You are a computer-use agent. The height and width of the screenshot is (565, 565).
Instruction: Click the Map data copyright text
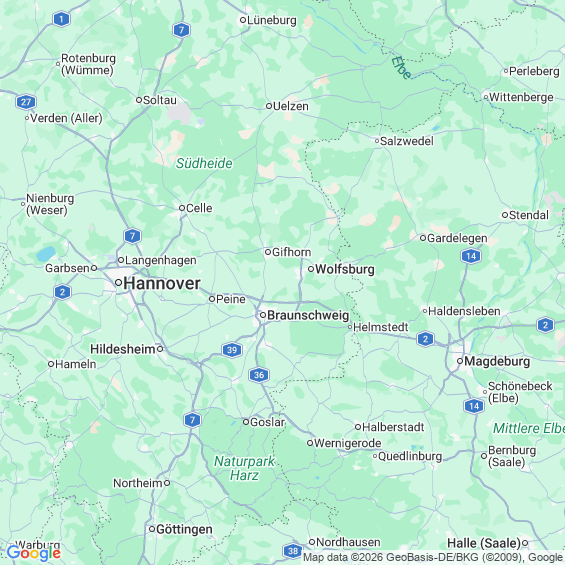pyautogui.click(x=433, y=557)
